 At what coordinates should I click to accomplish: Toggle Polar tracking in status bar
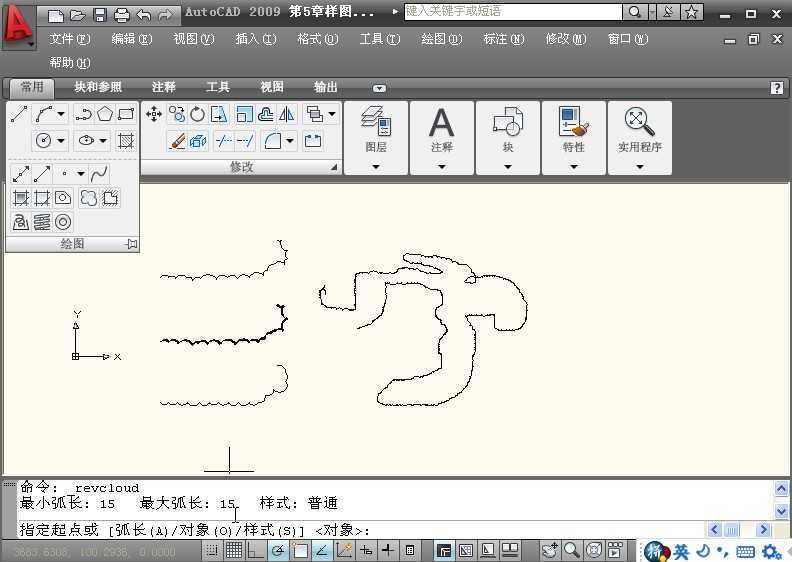tap(277, 550)
